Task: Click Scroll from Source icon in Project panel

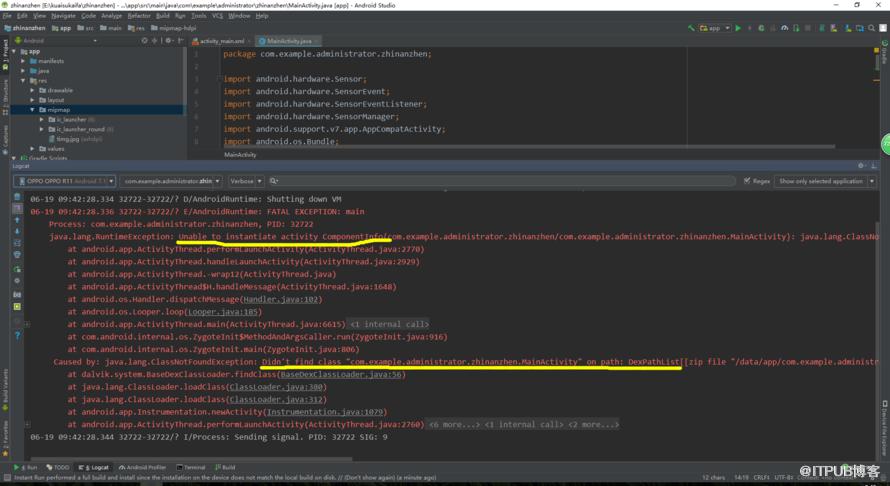Action: click(144, 40)
